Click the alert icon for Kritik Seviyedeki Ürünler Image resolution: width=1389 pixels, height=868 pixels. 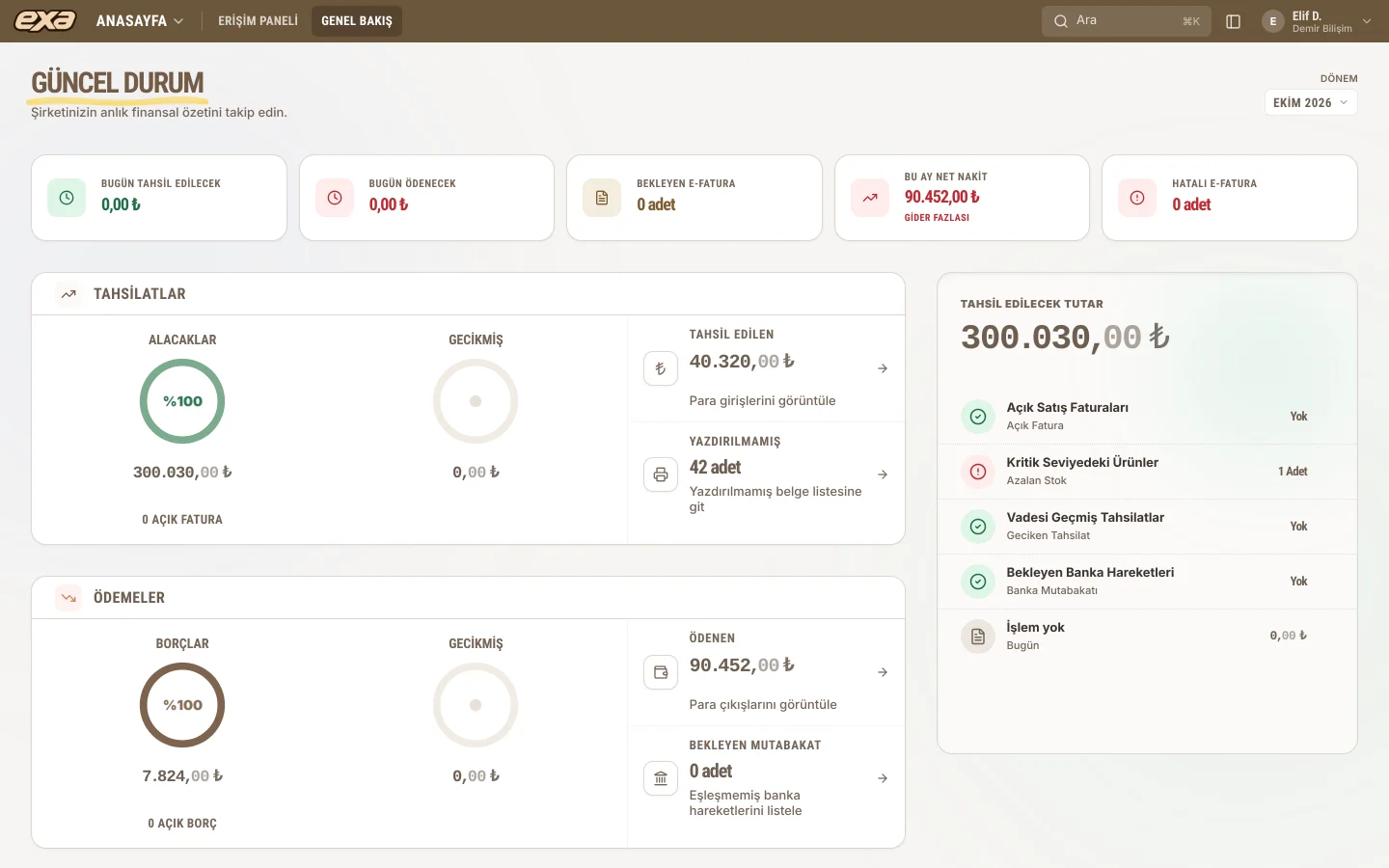[978, 472]
